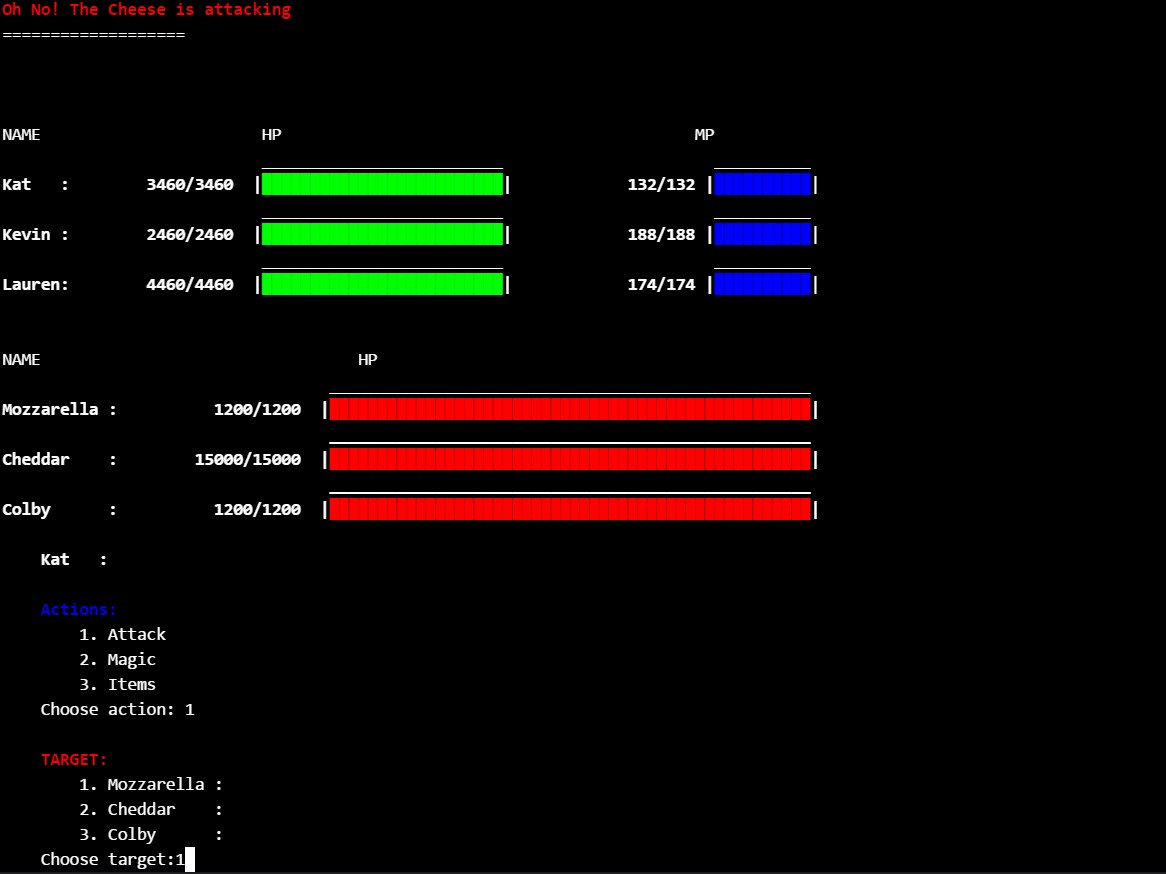Choose the "1. Attack" action option

pos(123,634)
